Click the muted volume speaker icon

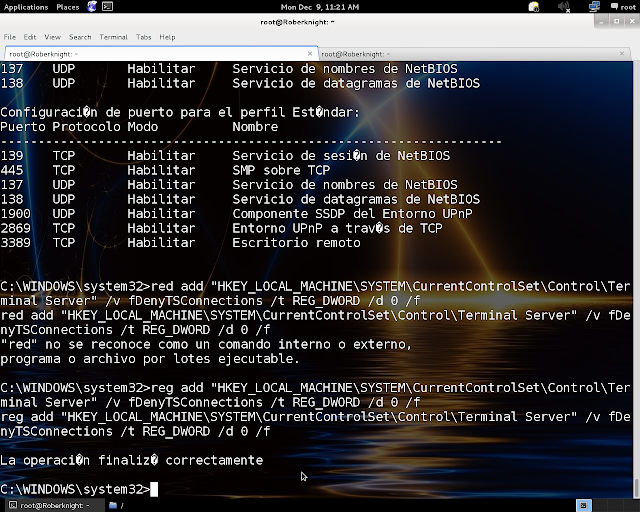point(564,7)
